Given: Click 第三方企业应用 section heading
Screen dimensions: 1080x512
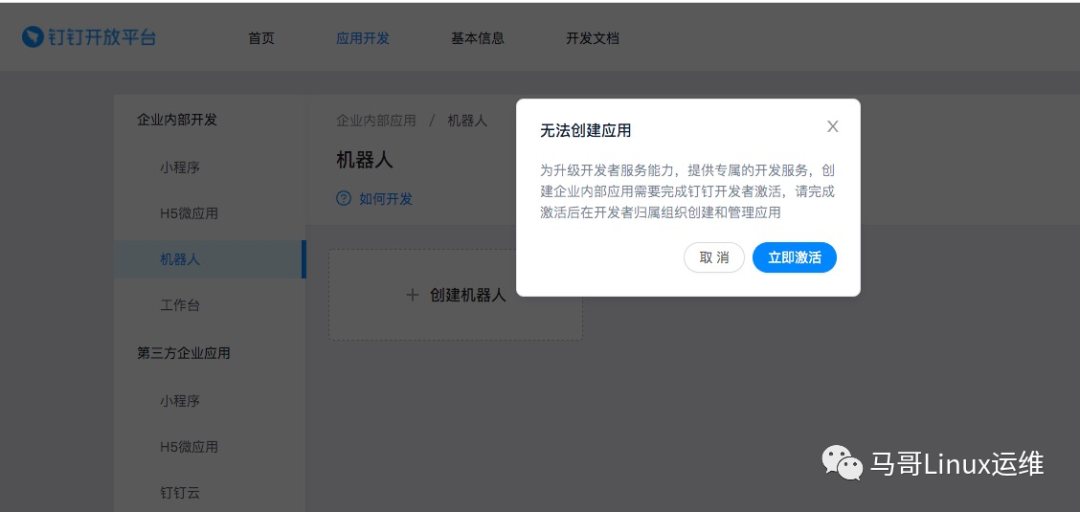Looking at the screenshot, I should coord(183,354).
